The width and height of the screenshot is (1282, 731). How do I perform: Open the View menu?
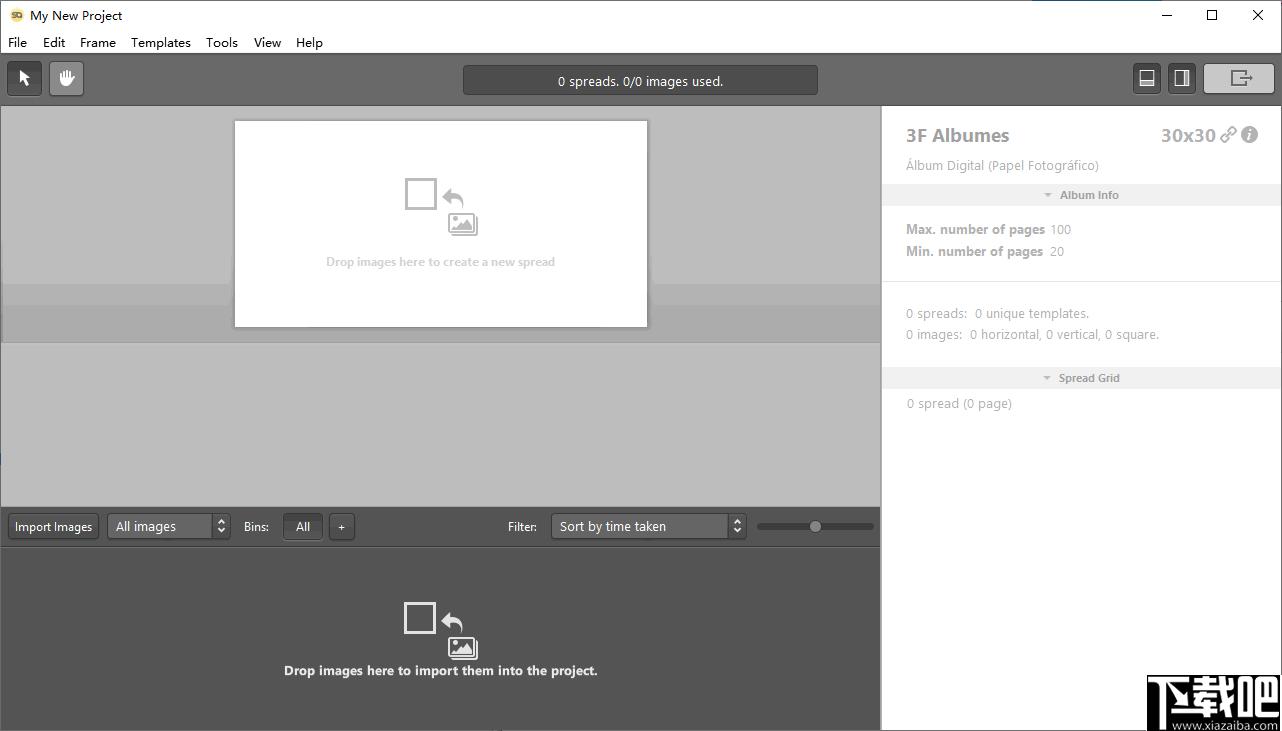pos(267,42)
